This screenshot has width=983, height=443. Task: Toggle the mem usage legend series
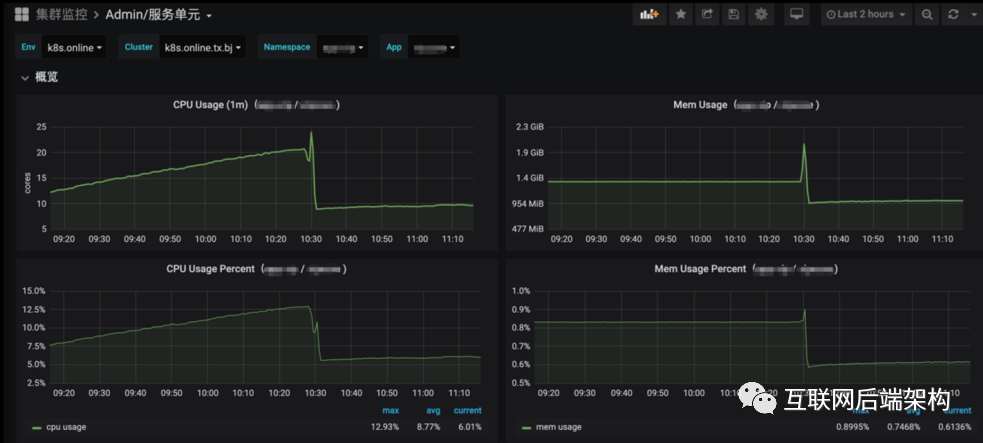point(558,427)
